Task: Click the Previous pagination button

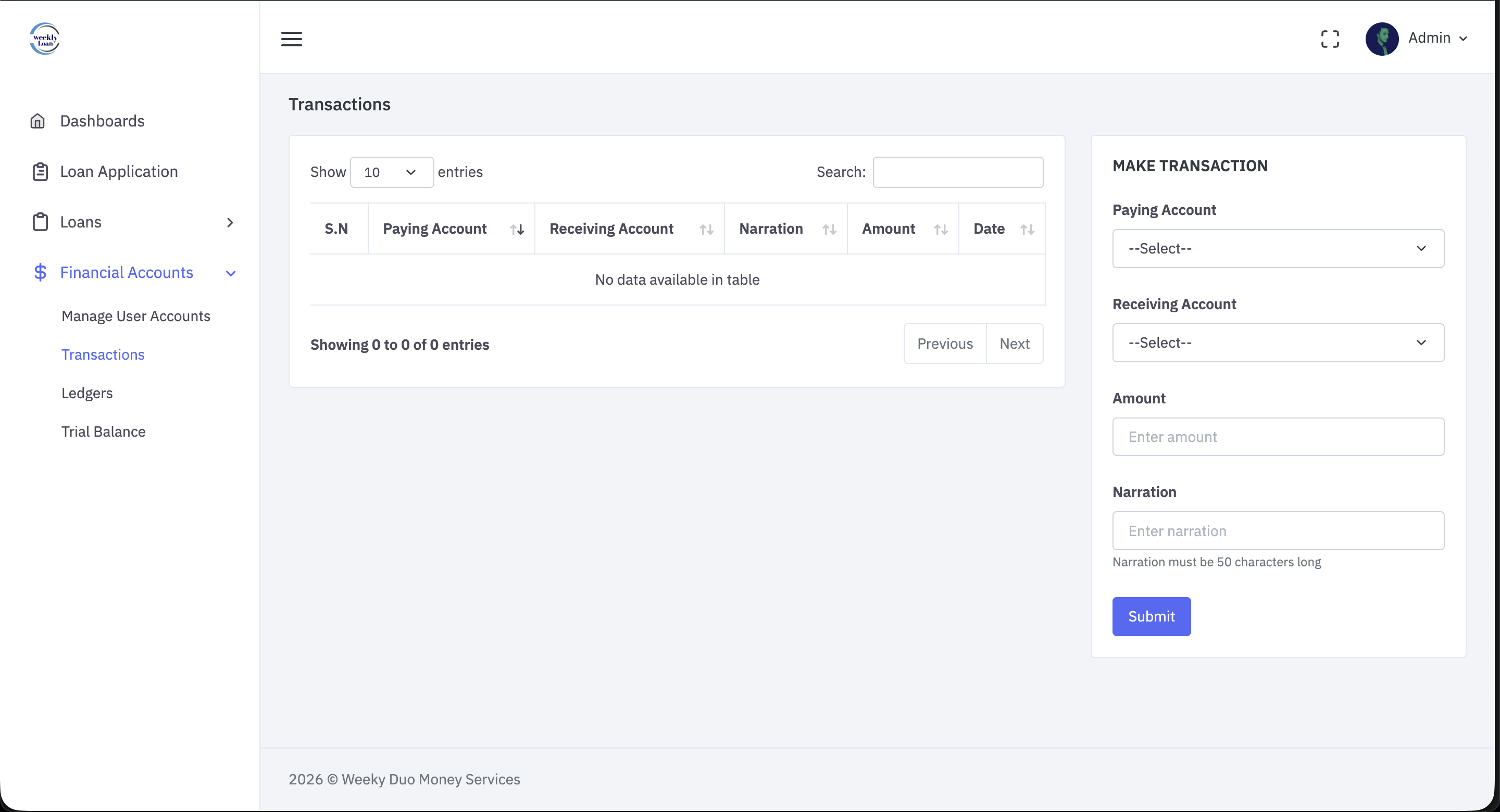Action: pyautogui.click(x=945, y=344)
